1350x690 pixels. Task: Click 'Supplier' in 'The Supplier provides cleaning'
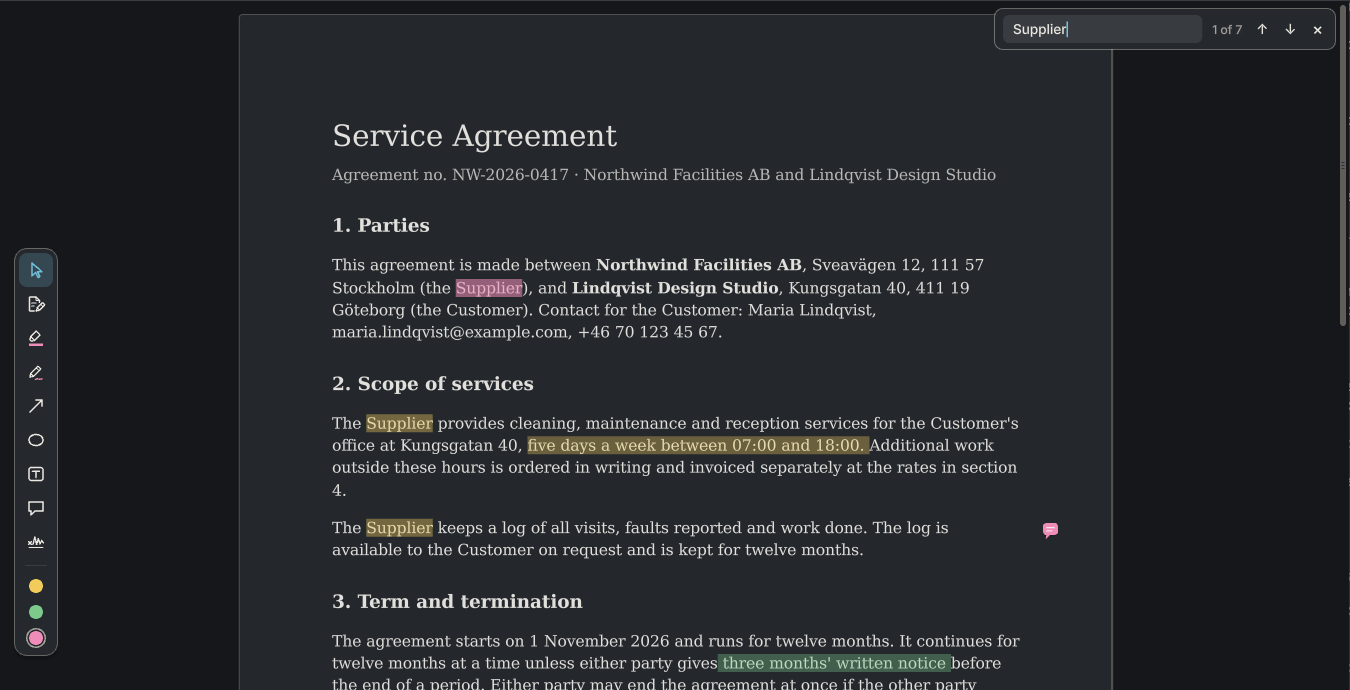point(399,424)
